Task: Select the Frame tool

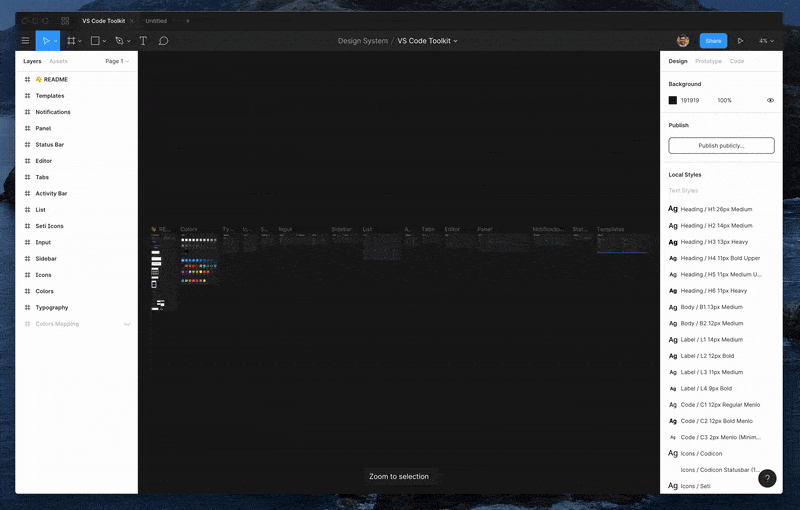Action: coord(71,41)
